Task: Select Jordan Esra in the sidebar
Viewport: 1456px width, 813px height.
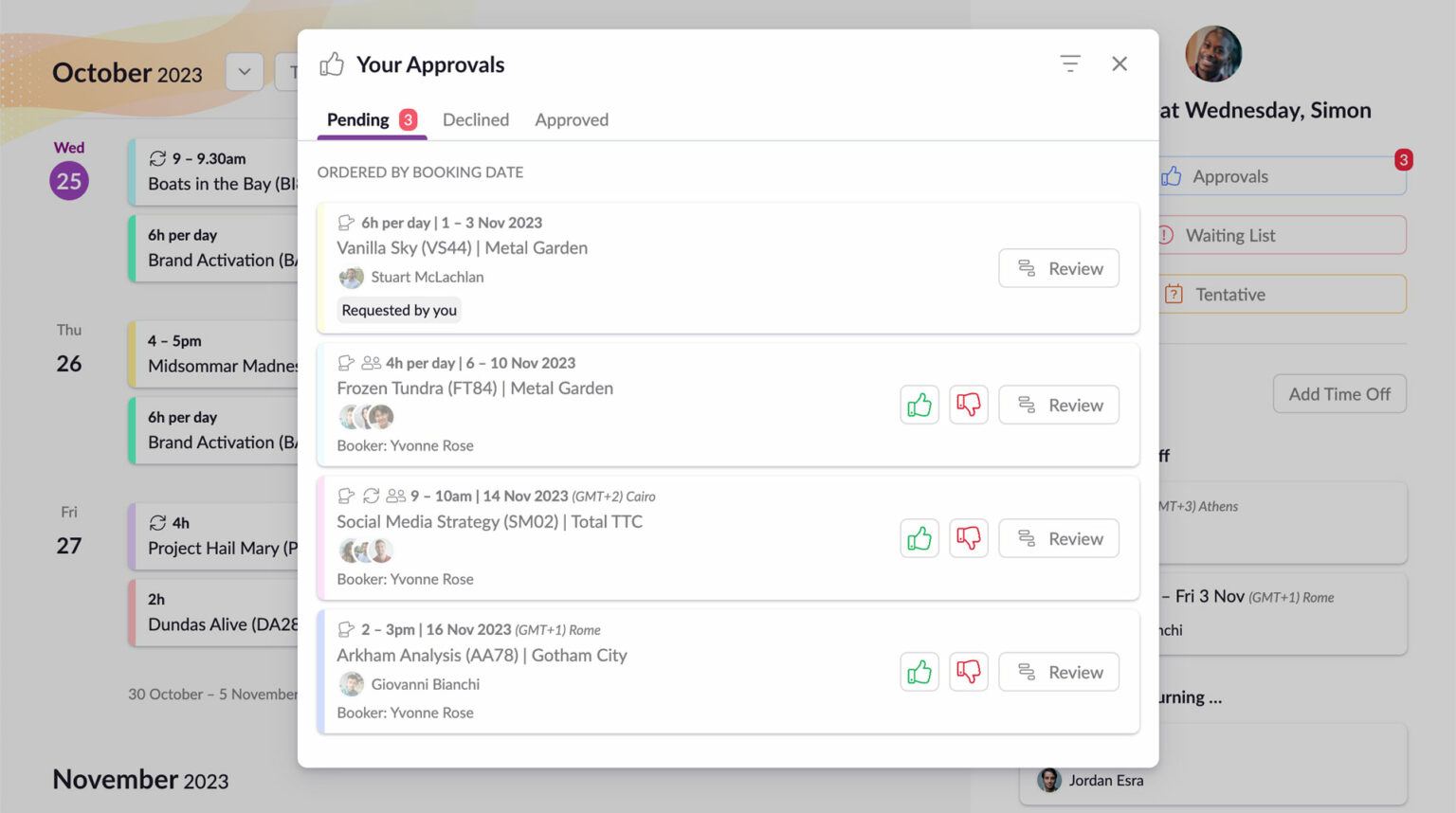Action: [1105, 780]
